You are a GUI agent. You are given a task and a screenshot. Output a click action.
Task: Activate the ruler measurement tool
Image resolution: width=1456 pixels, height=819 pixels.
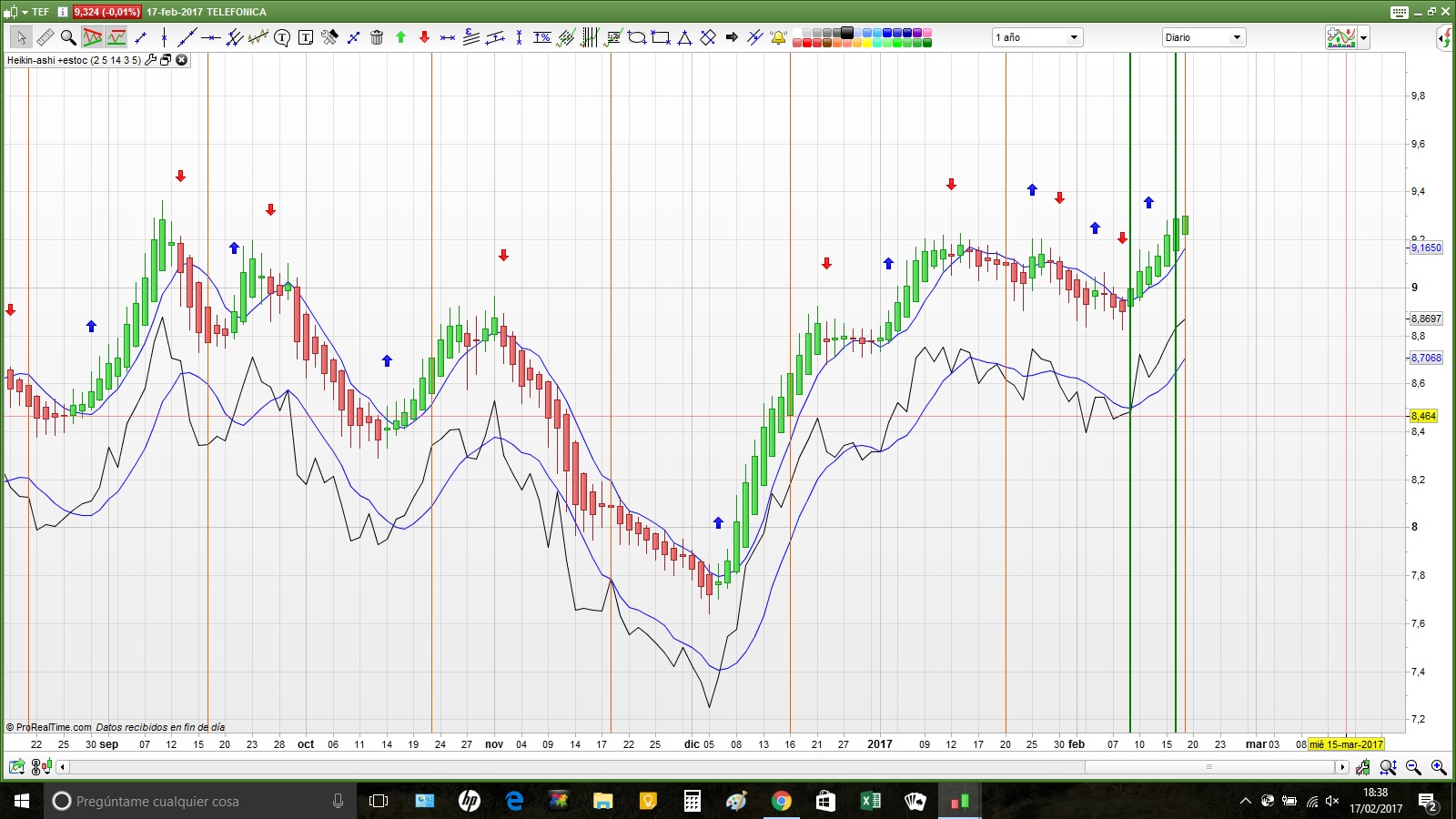(x=45, y=37)
